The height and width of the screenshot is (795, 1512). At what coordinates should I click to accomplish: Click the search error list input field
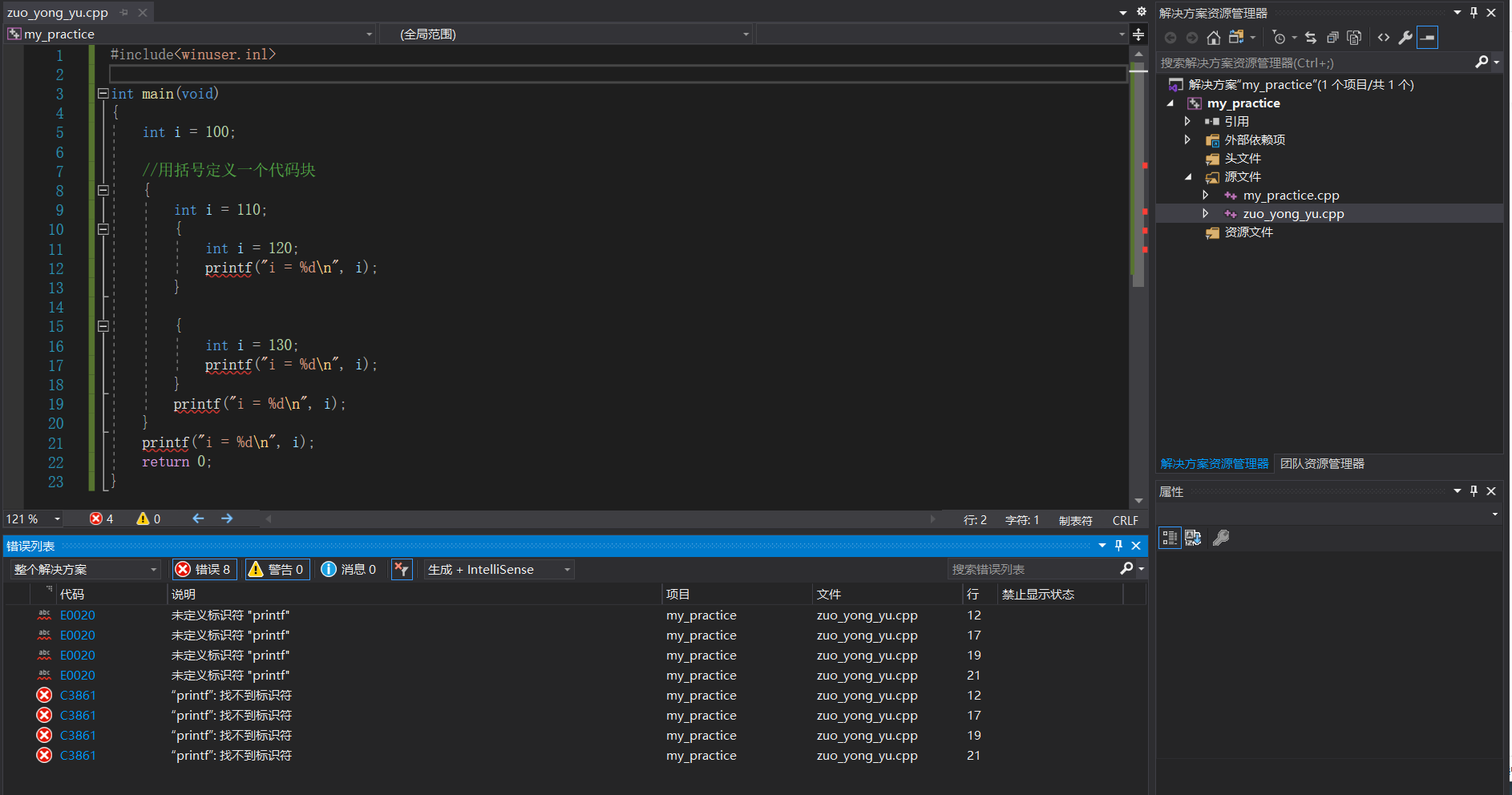(1033, 569)
